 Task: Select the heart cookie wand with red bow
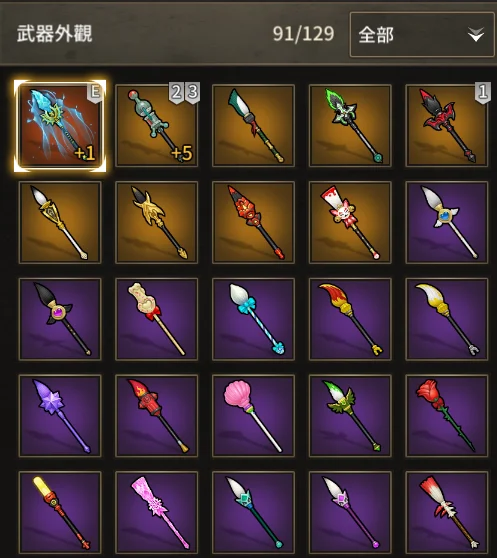(157, 319)
